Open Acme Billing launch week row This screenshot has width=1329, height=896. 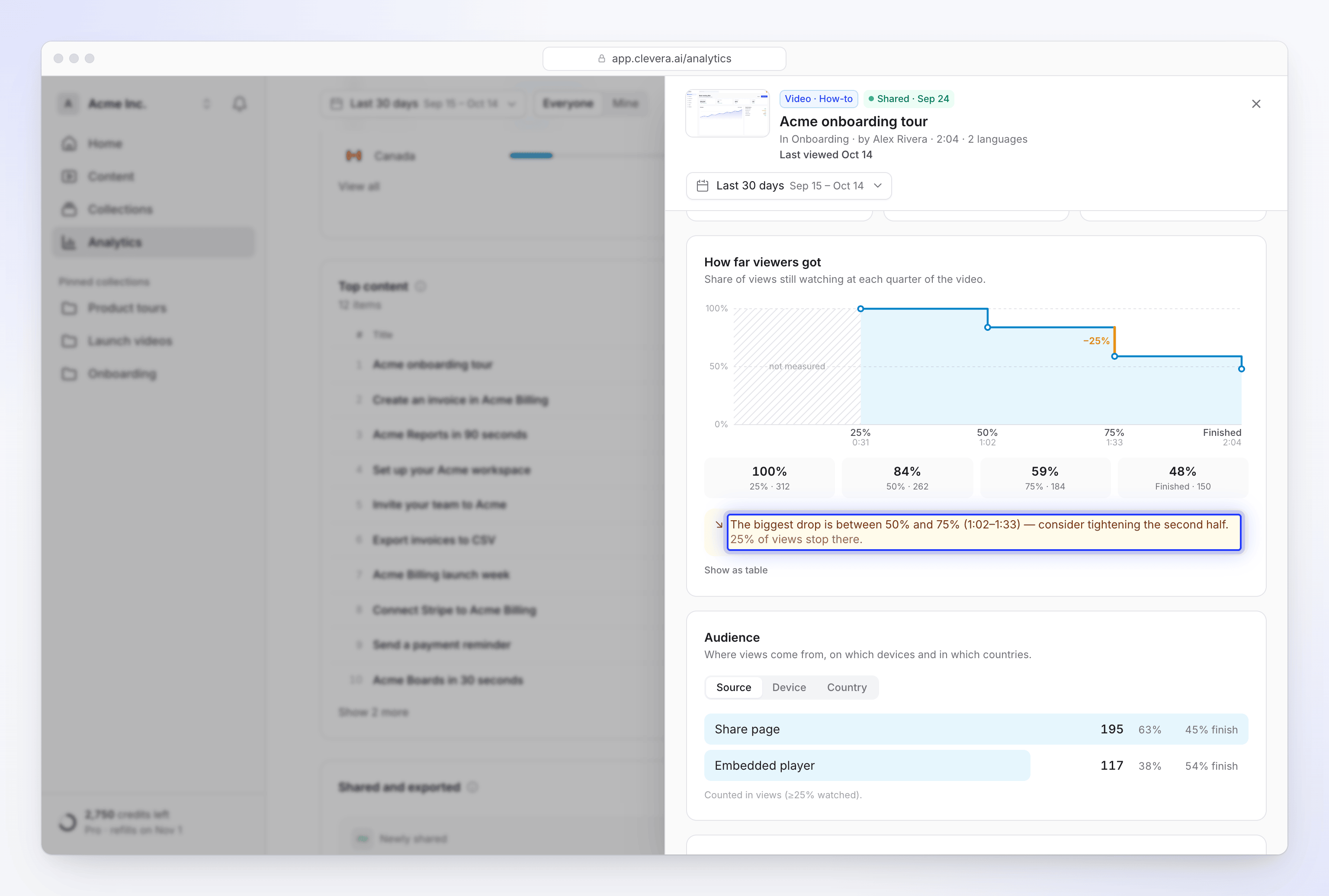(441, 575)
